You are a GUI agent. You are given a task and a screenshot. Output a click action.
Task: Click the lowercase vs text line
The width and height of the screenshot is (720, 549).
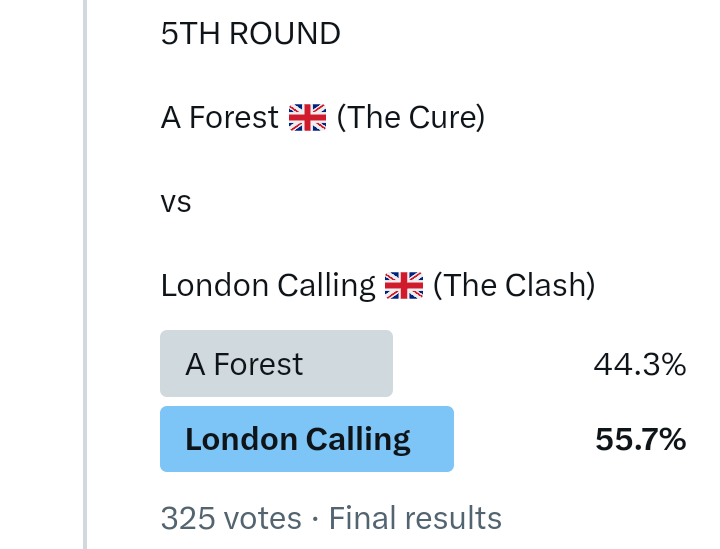(x=176, y=202)
